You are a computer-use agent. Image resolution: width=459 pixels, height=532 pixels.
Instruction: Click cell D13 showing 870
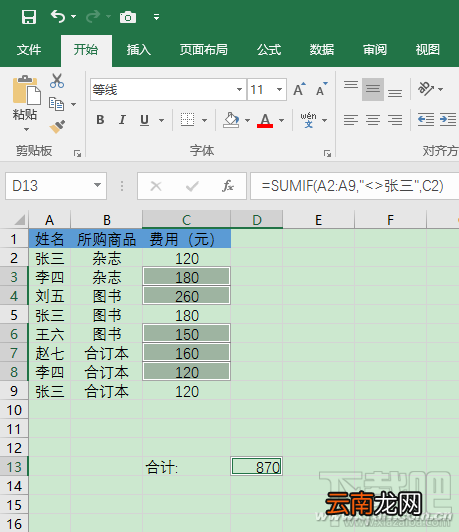coord(256,467)
